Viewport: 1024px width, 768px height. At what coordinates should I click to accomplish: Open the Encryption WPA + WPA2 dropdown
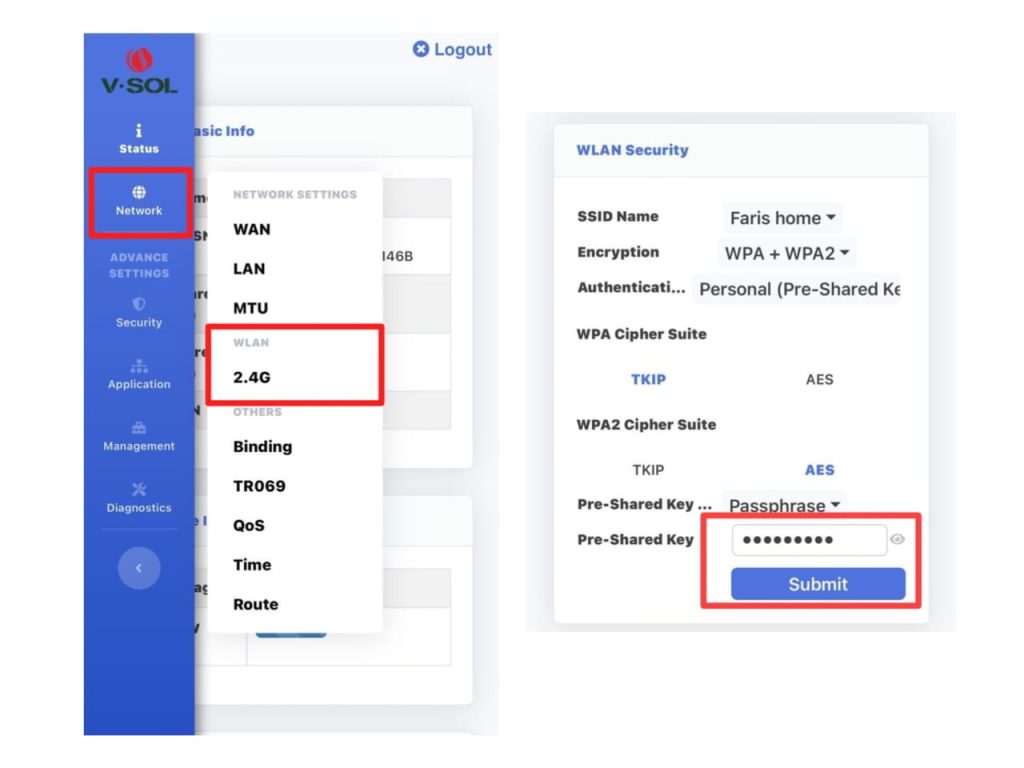(x=787, y=254)
